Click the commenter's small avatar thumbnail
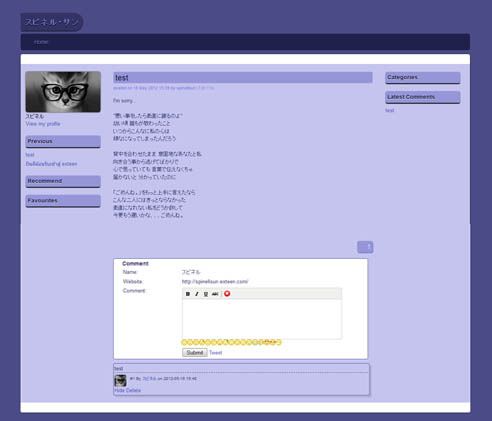This screenshot has width=492, height=421. click(x=120, y=380)
